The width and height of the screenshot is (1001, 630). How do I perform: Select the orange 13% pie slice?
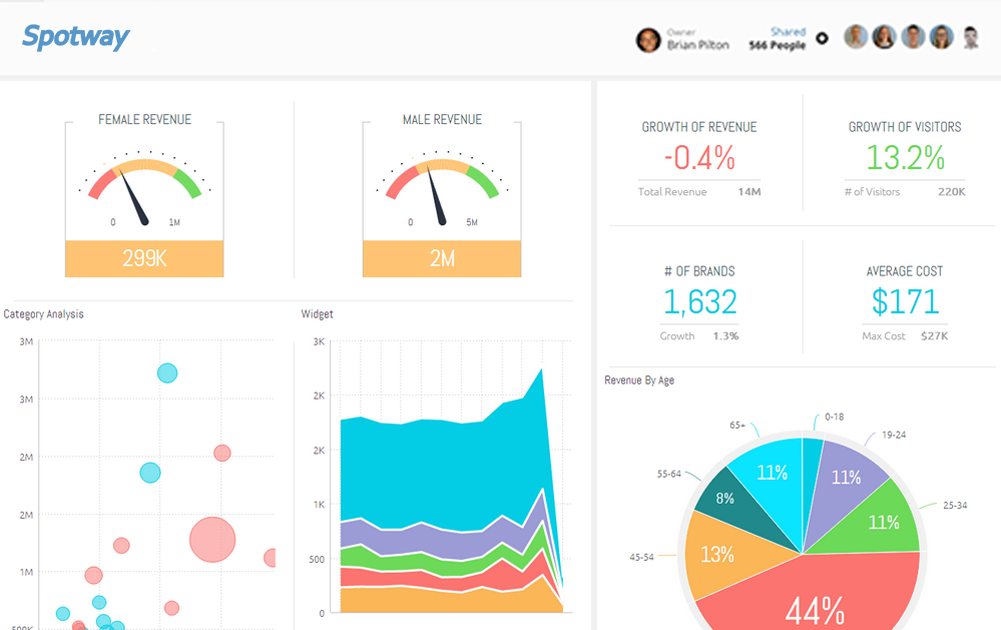[725, 554]
